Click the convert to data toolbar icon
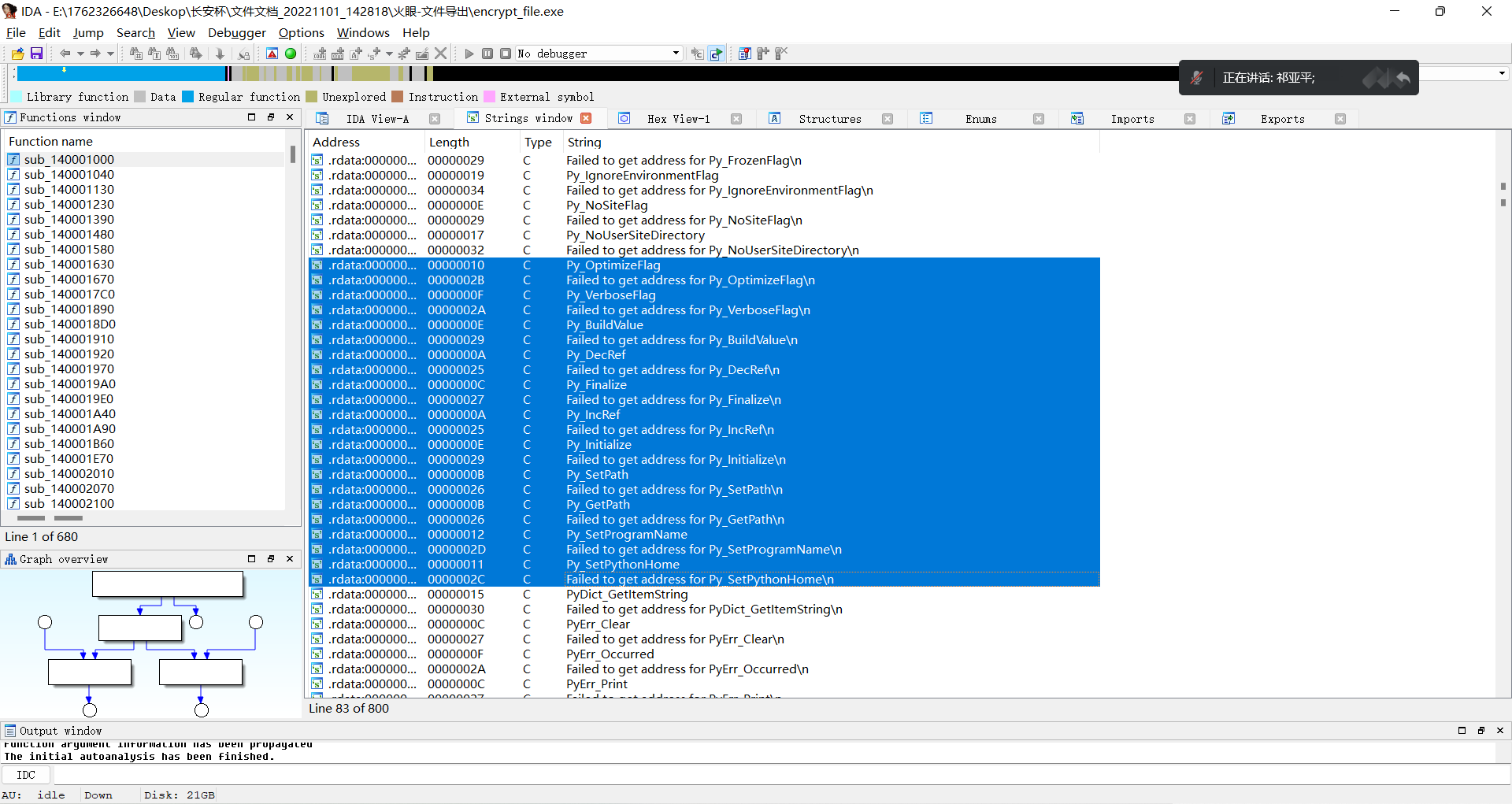 [338, 54]
